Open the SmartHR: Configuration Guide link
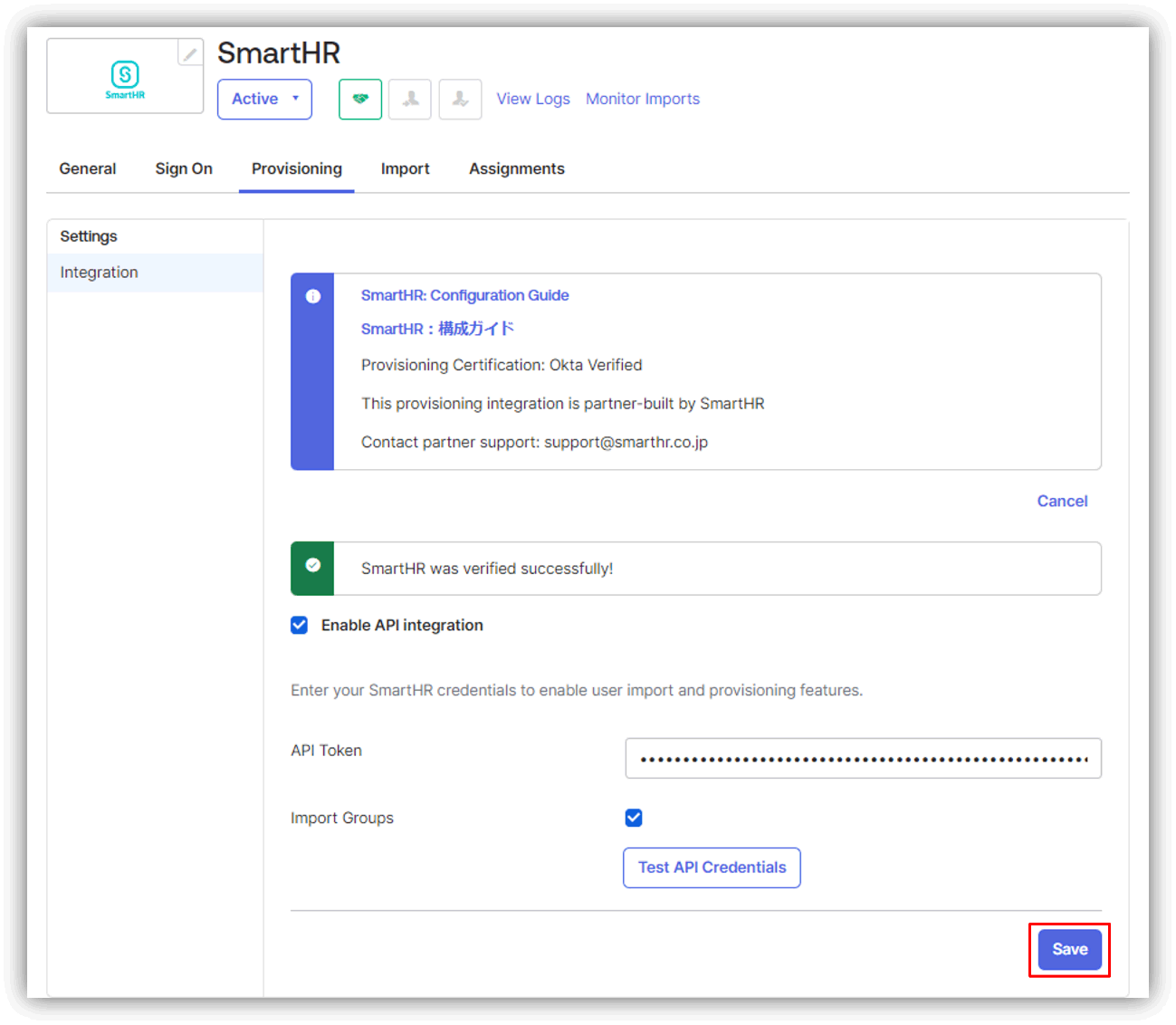Viewport: 1176px width, 1025px height. tap(464, 296)
